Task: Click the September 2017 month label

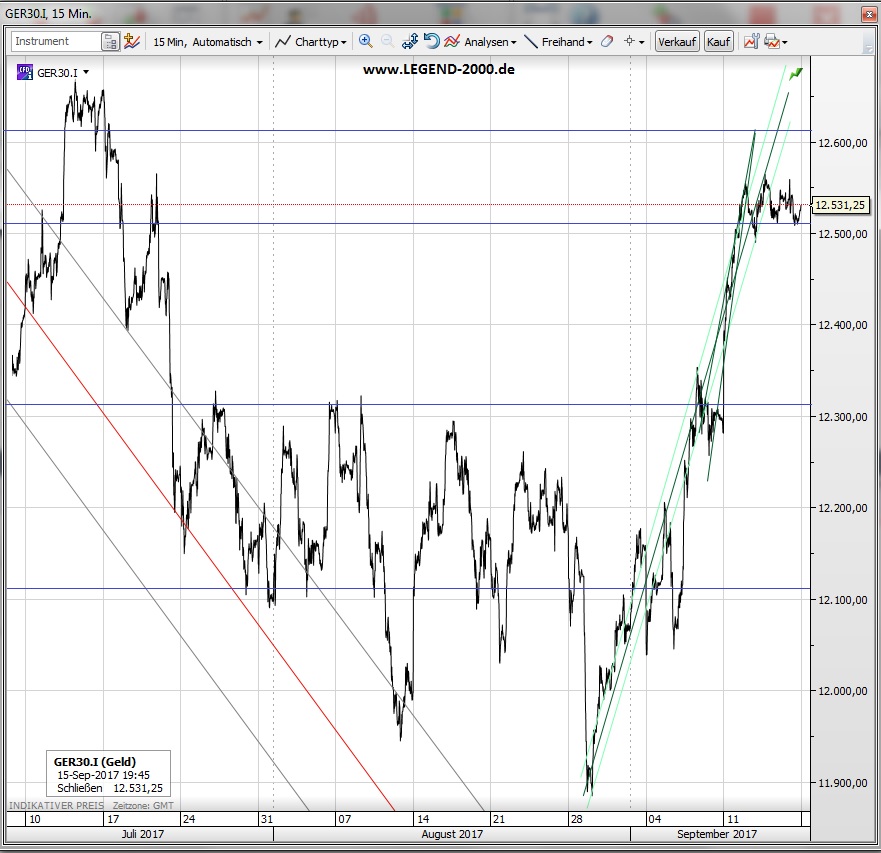Action: pos(717,834)
